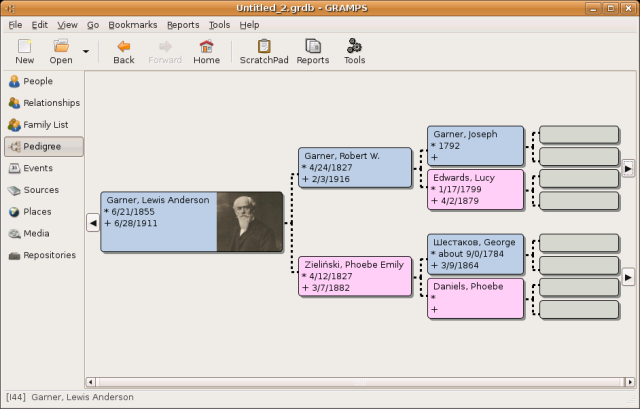
Task: Click the New database toolbar icon
Action: point(25,46)
